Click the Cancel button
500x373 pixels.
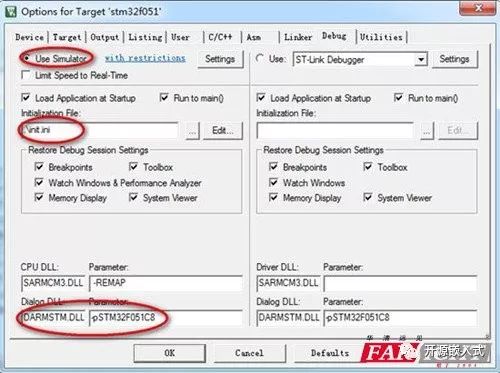click(250, 353)
